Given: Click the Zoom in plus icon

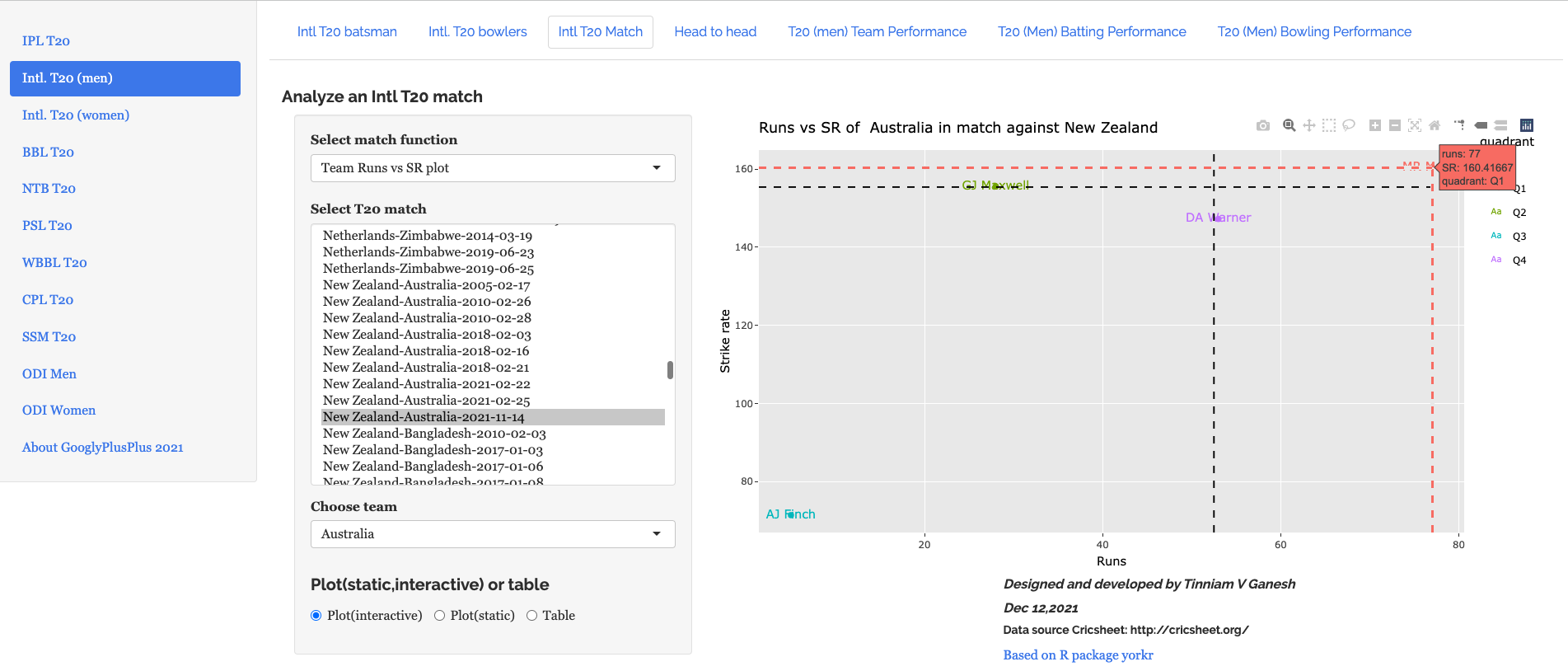Looking at the screenshot, I should (1374, 125).
